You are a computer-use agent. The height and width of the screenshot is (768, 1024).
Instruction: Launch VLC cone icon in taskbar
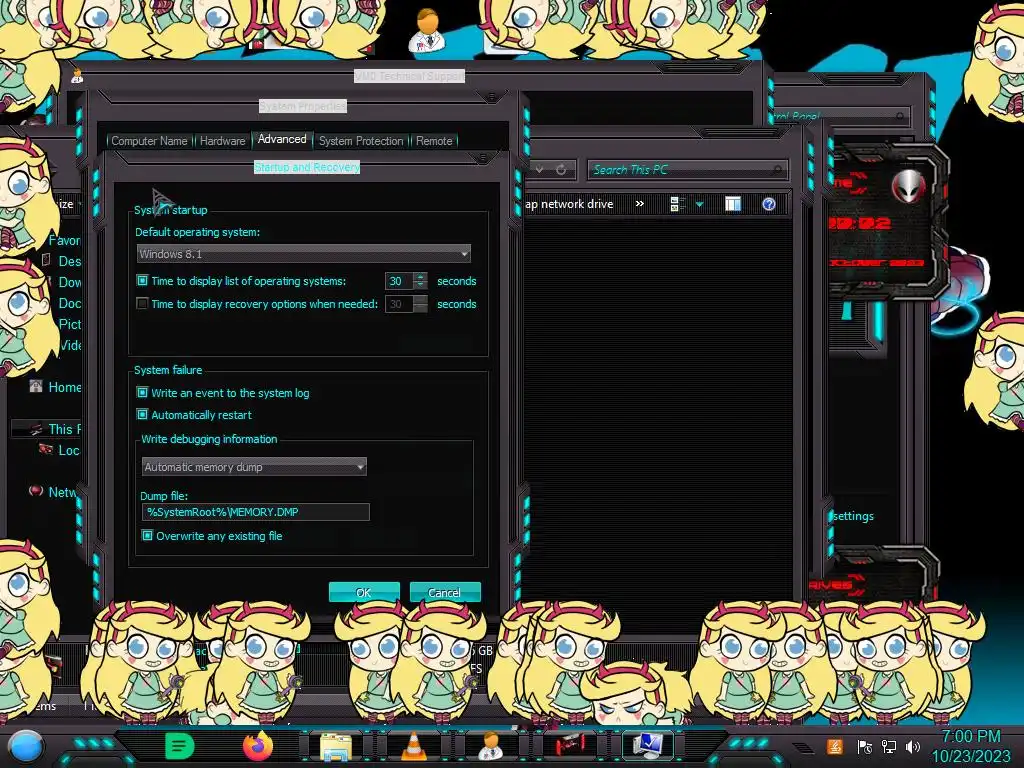413,746
